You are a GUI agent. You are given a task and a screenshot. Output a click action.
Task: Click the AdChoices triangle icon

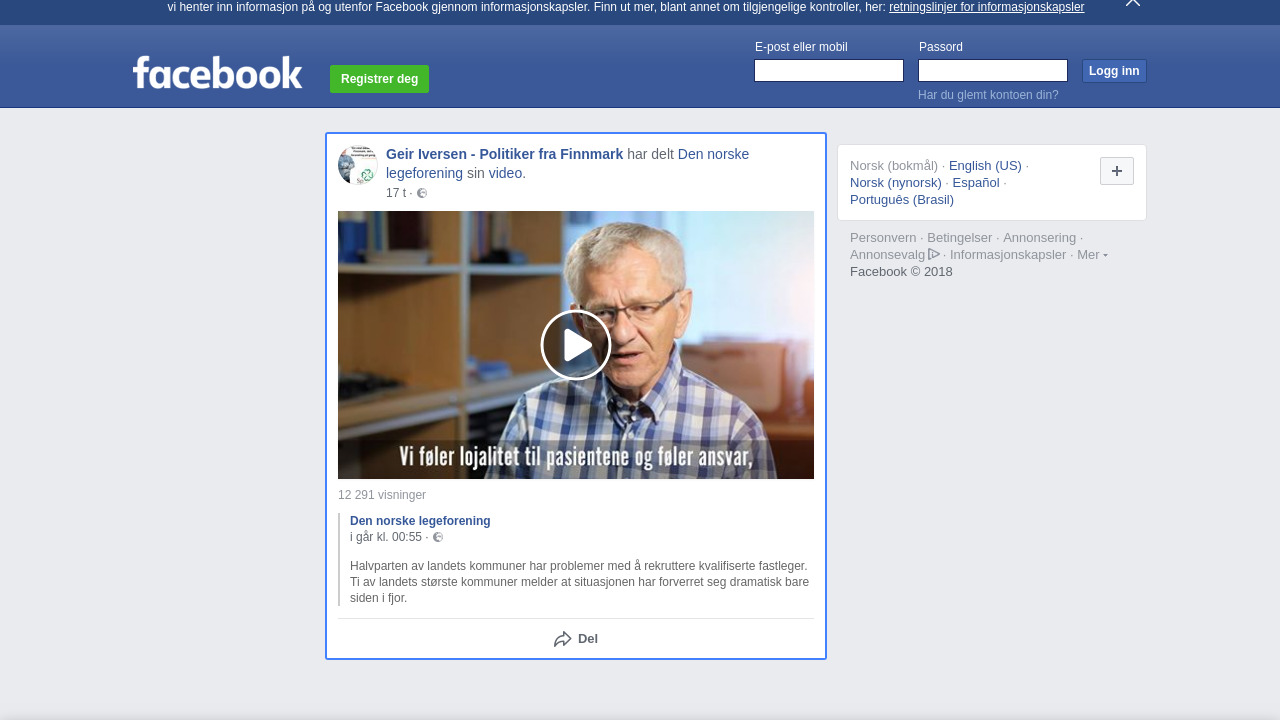click(x=934, y=254)
